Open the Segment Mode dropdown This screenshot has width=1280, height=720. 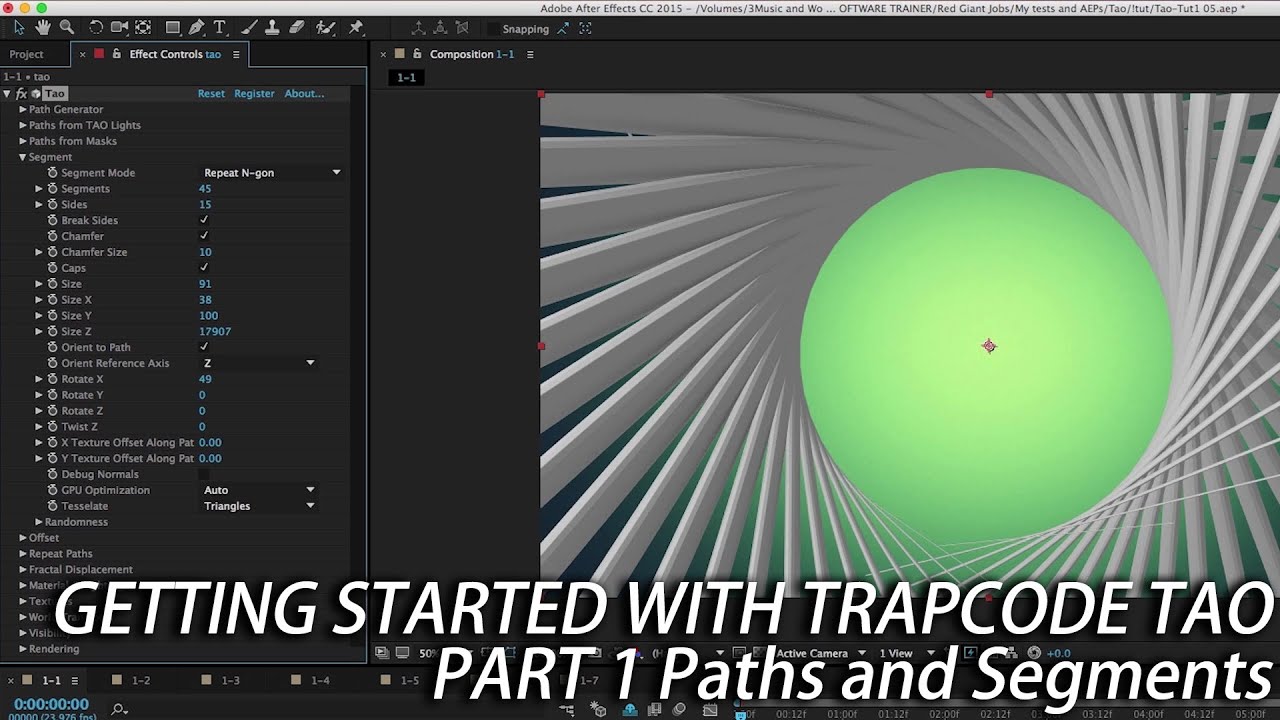(272, 173)
